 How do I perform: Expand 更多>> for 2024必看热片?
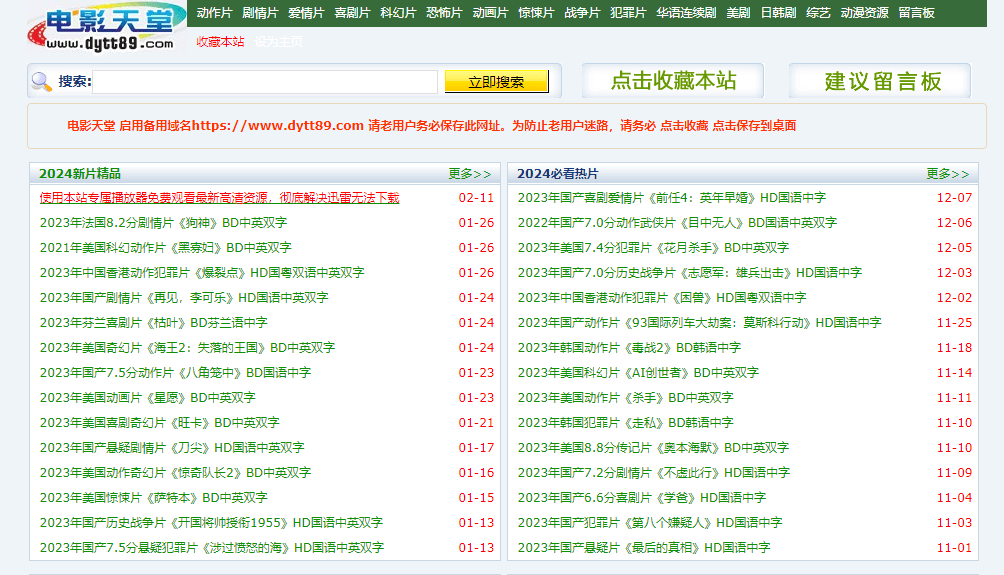point(947,173)
